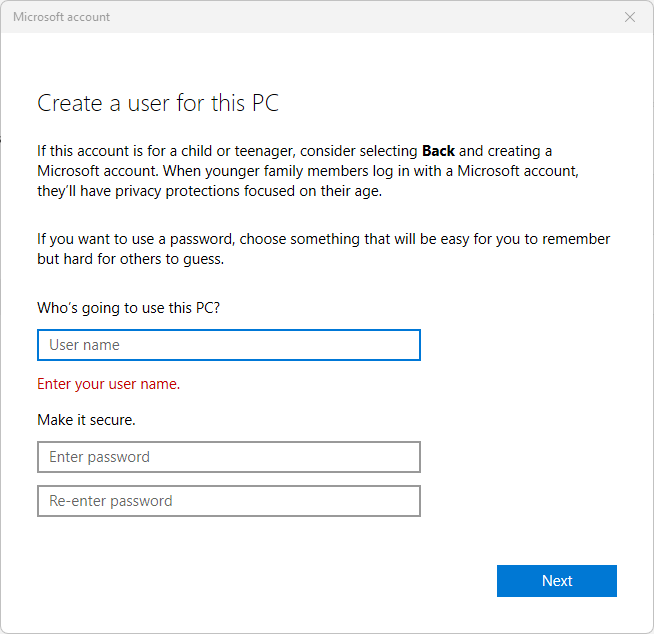
Task: Click the 'Microsoft account' window title text
Action: [x=61, y=17]
